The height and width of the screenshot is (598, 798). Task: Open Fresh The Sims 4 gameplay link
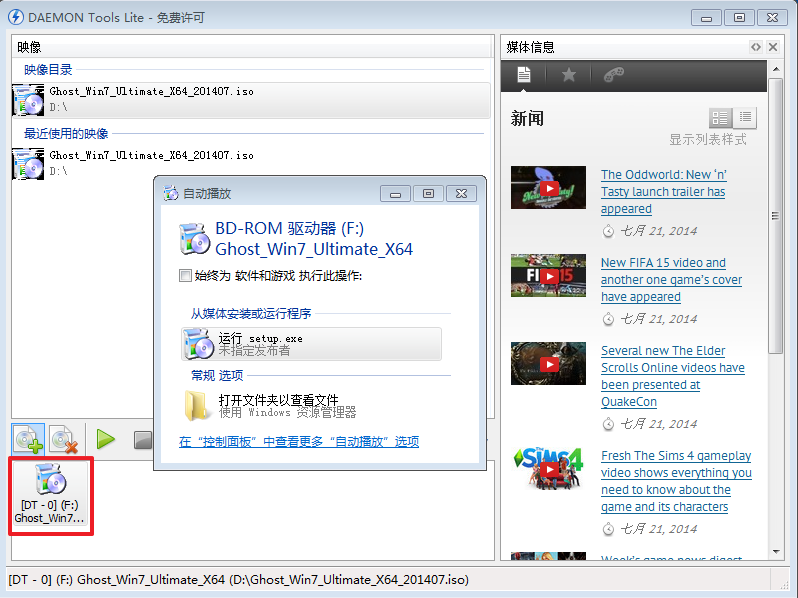click(676, 481)
